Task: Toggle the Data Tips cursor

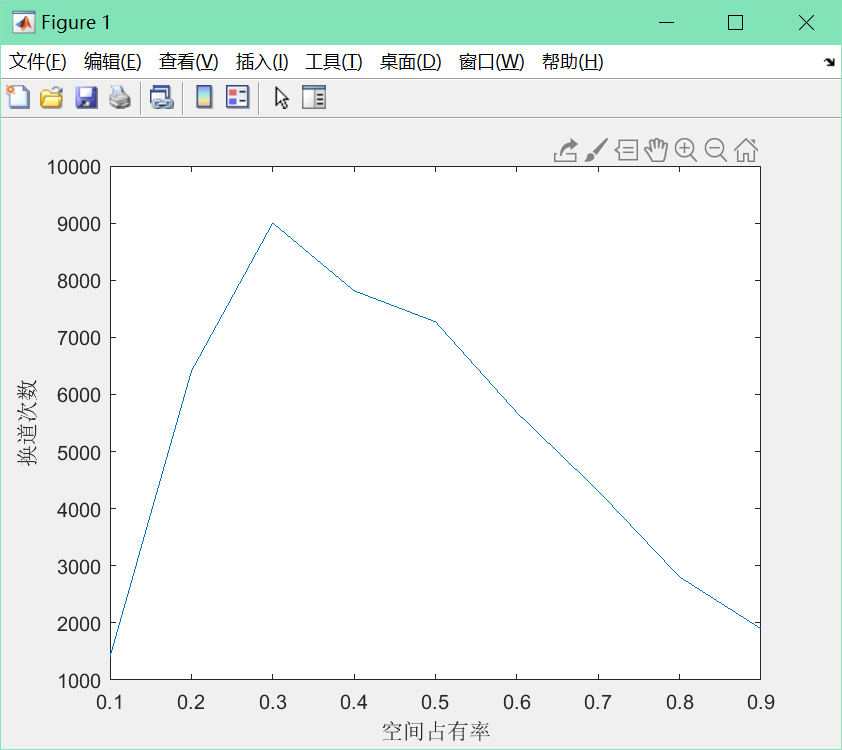Action: pyautogui.click(x=625, y=150)
